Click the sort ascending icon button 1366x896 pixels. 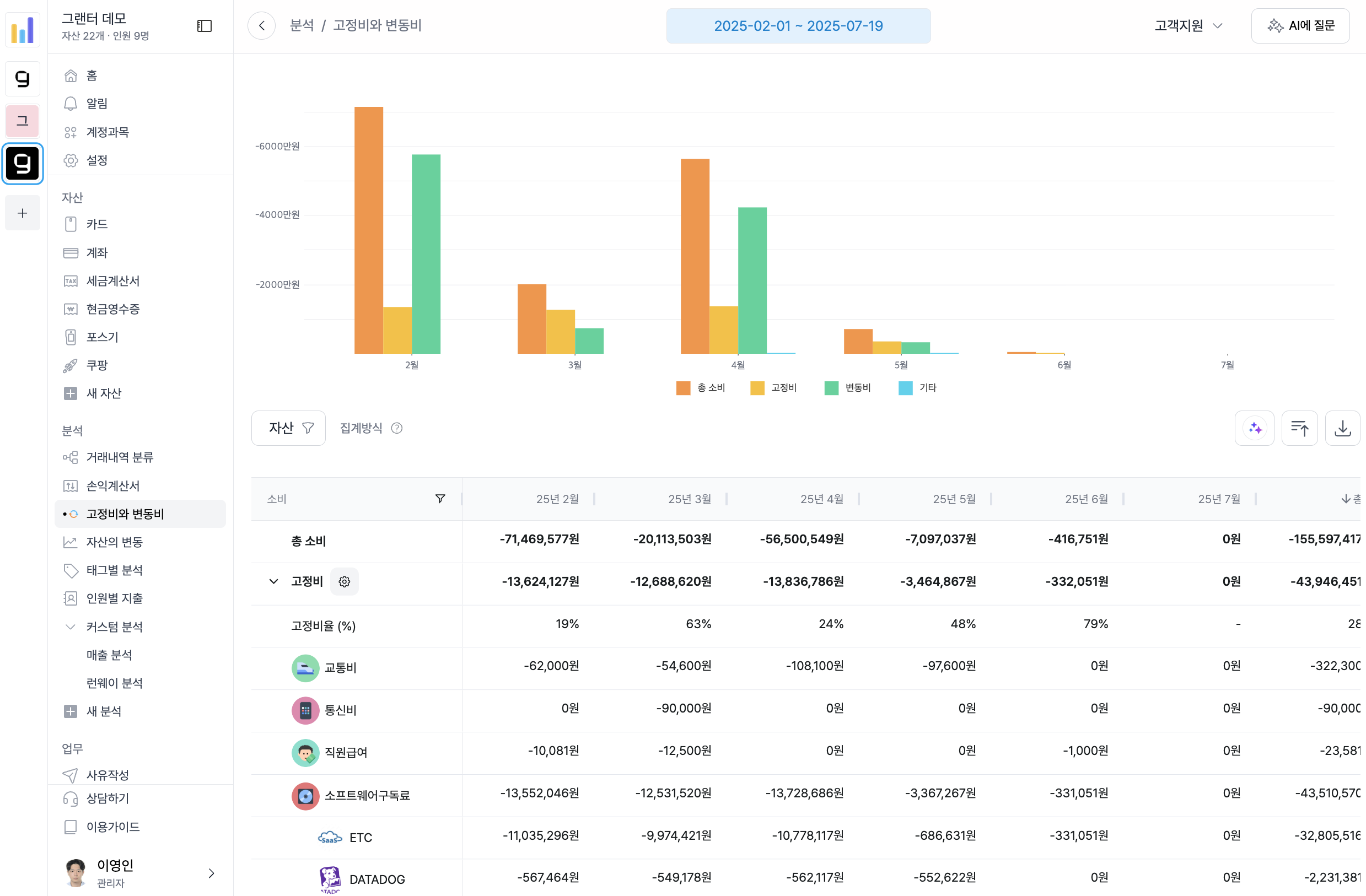click(1299, 428)
